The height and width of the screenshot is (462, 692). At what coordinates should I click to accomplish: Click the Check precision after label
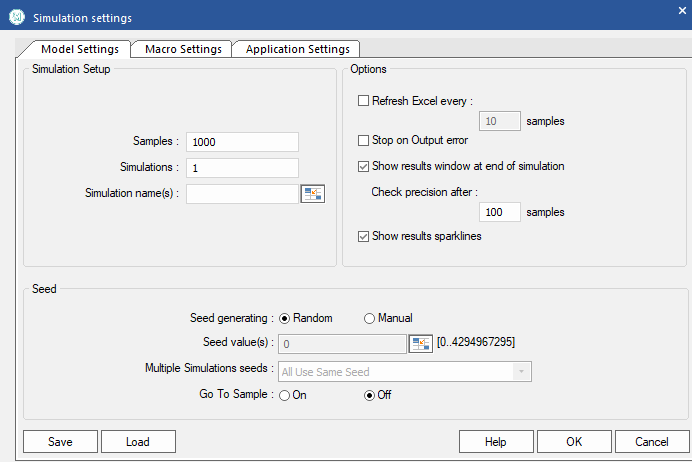coord(424,192)
